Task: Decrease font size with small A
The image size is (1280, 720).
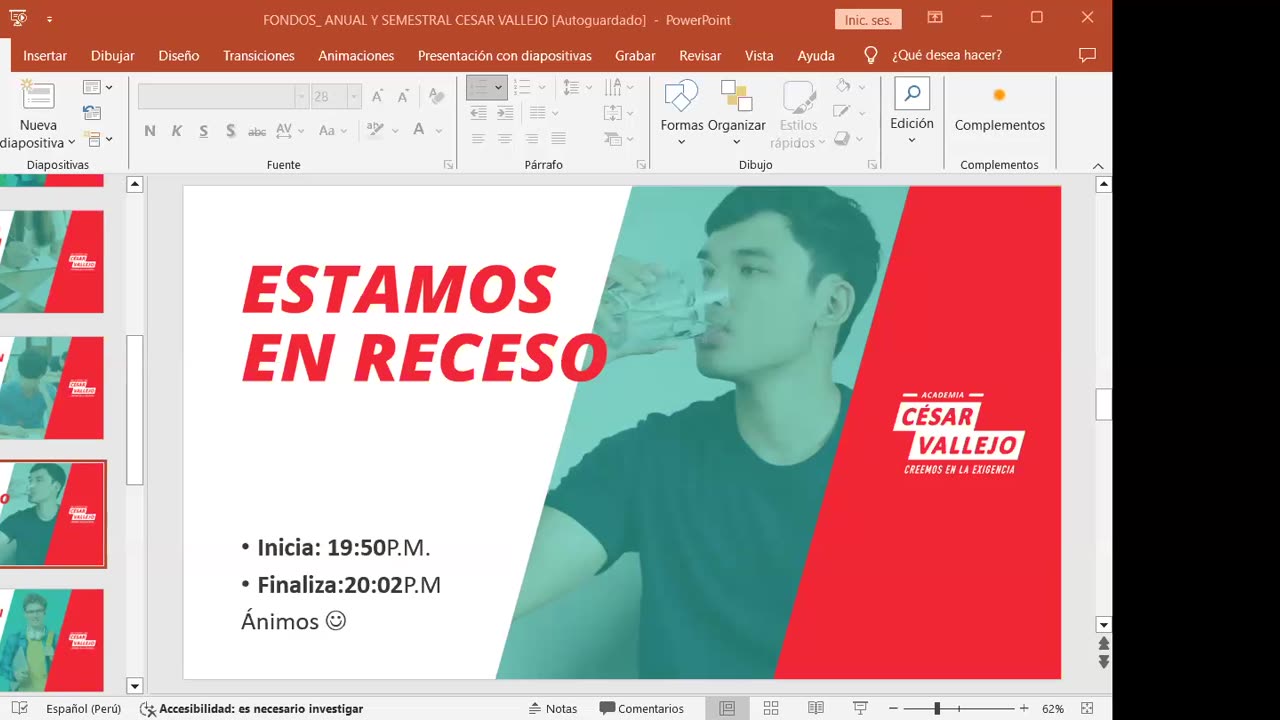Action: pos(403,96)
